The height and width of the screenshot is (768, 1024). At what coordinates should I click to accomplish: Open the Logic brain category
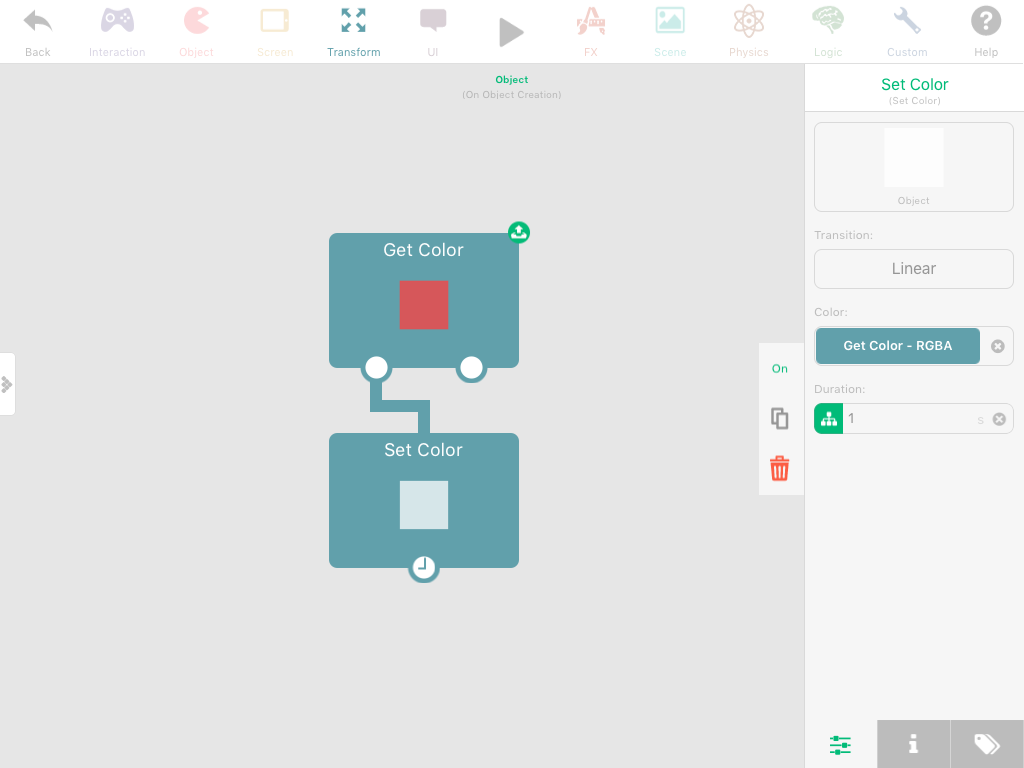(827, 22)
